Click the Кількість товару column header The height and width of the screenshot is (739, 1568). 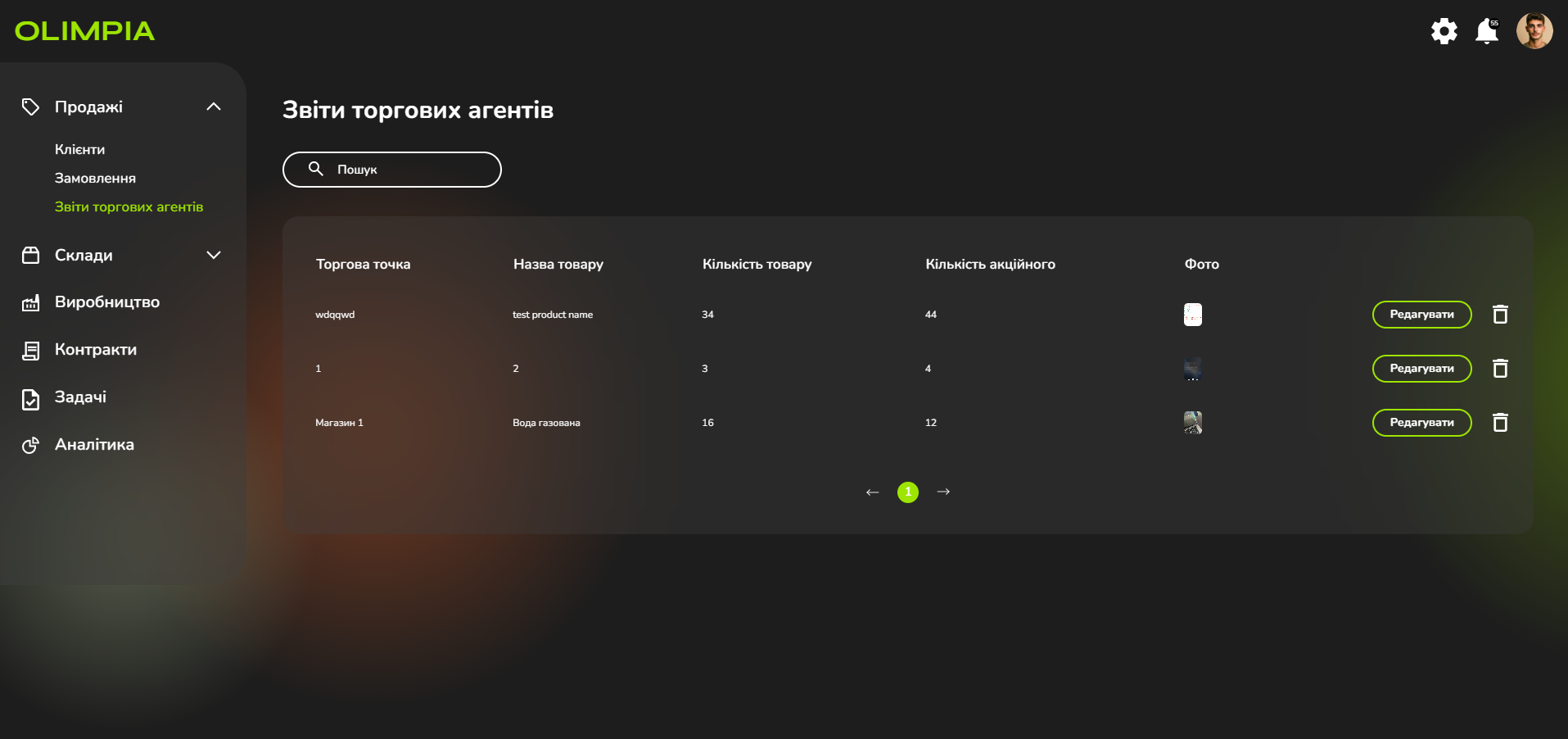(x=757, y=264)
